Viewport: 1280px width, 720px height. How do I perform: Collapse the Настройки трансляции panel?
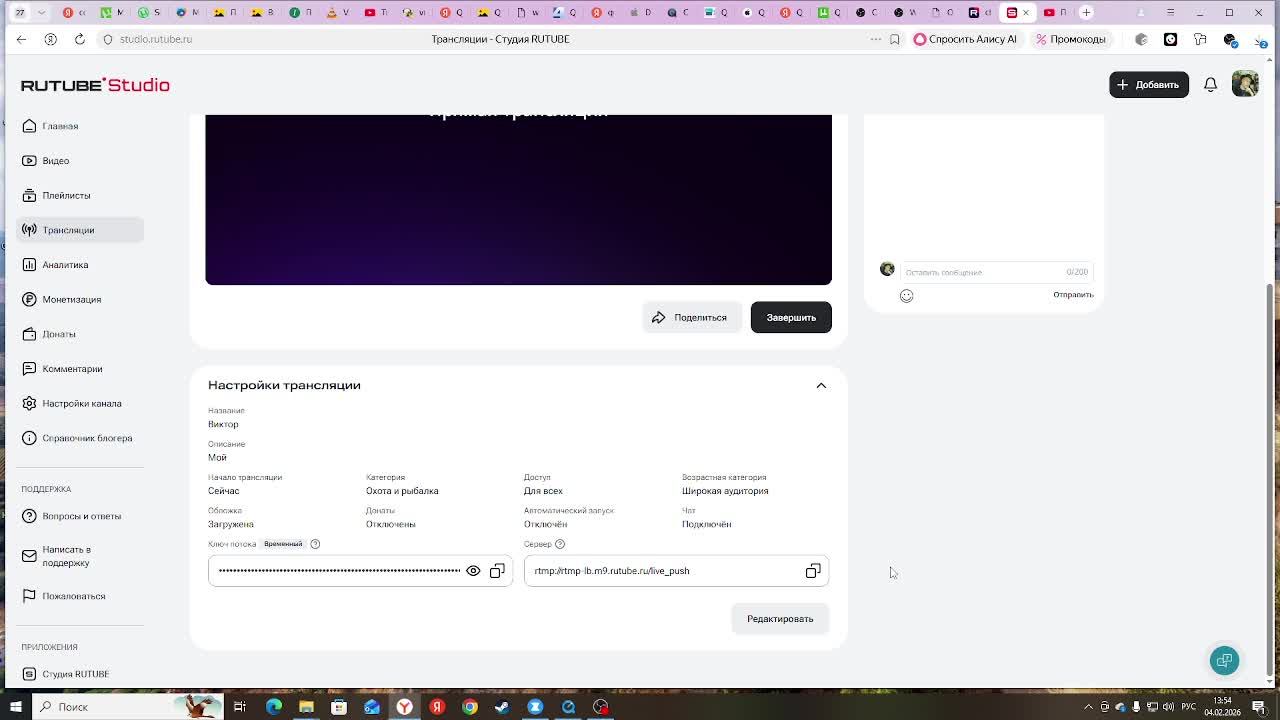821,386
